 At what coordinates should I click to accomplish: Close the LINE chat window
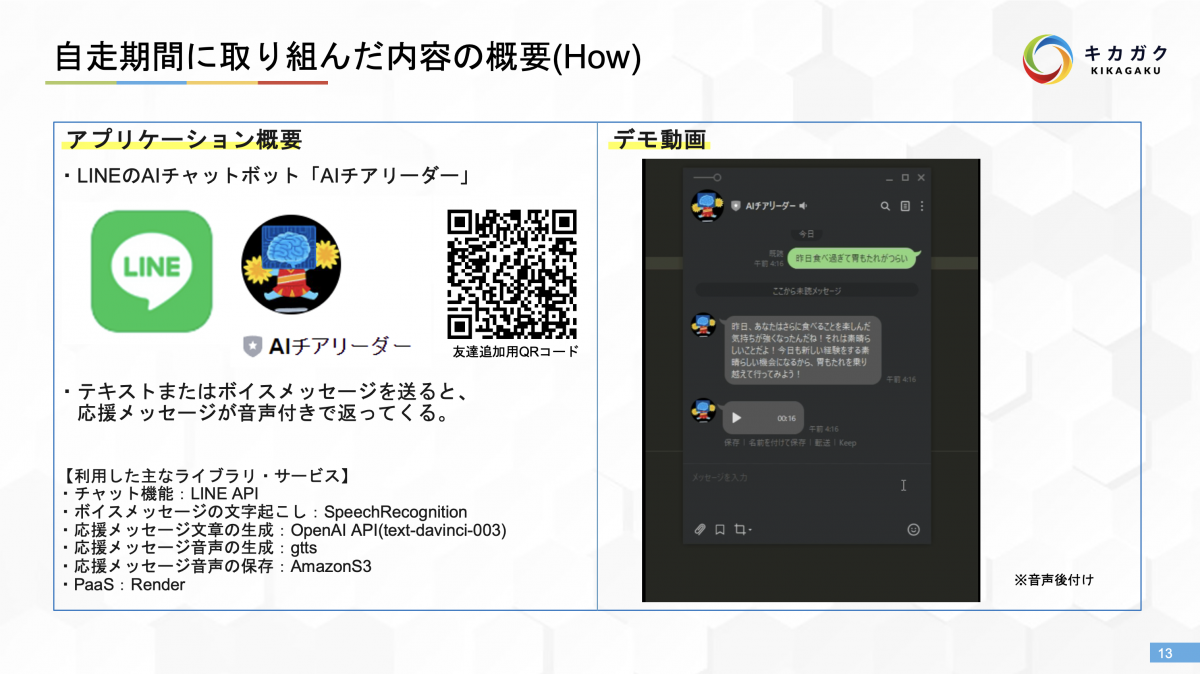coord(921,178)
